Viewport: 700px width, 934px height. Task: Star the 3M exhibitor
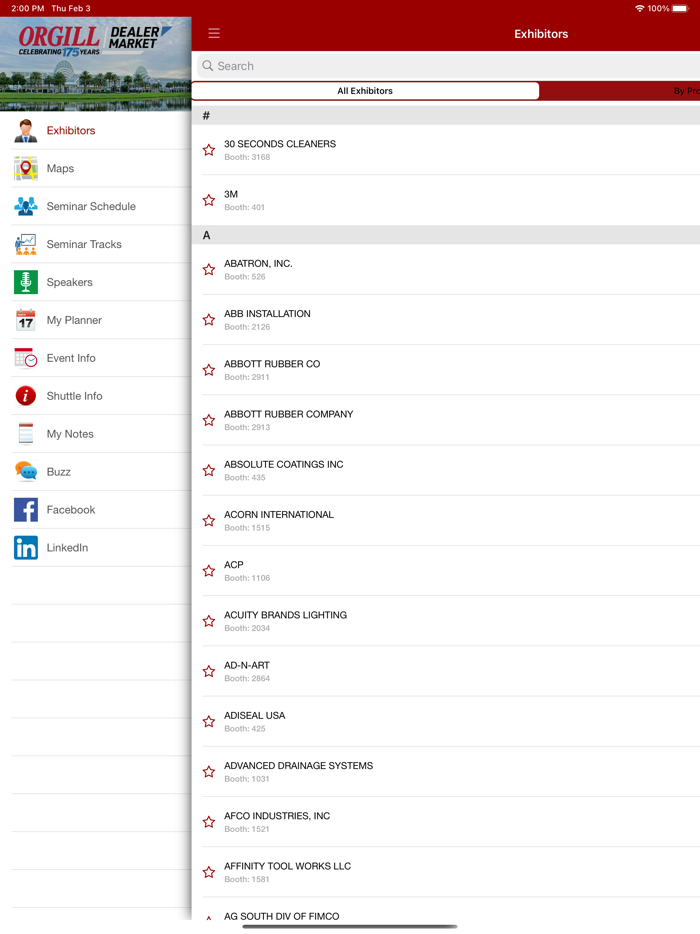(209, 200)
